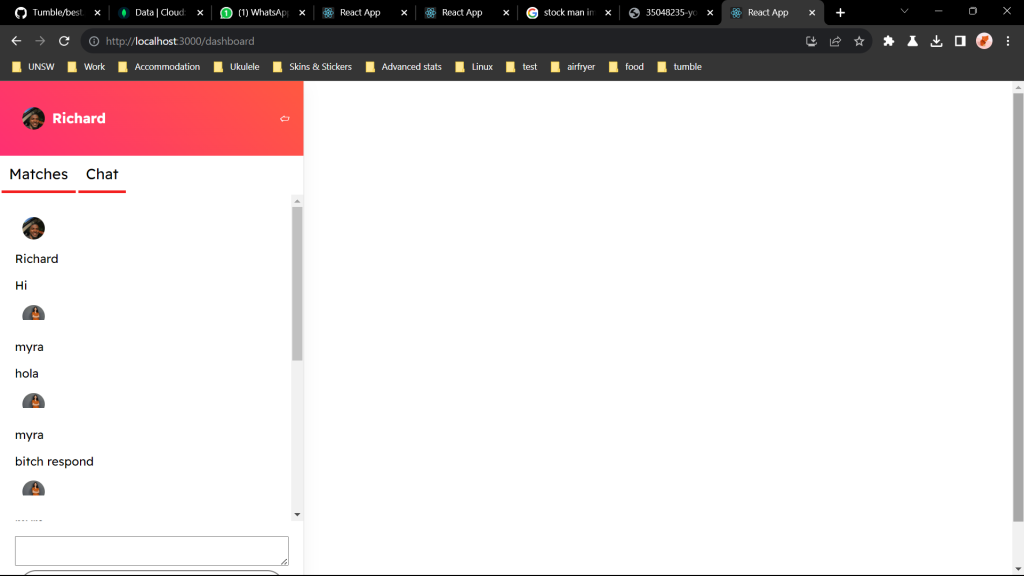Viewport: 1024px width, 576px height.
Task: Open a new browser tab
Action: point(840,13)
